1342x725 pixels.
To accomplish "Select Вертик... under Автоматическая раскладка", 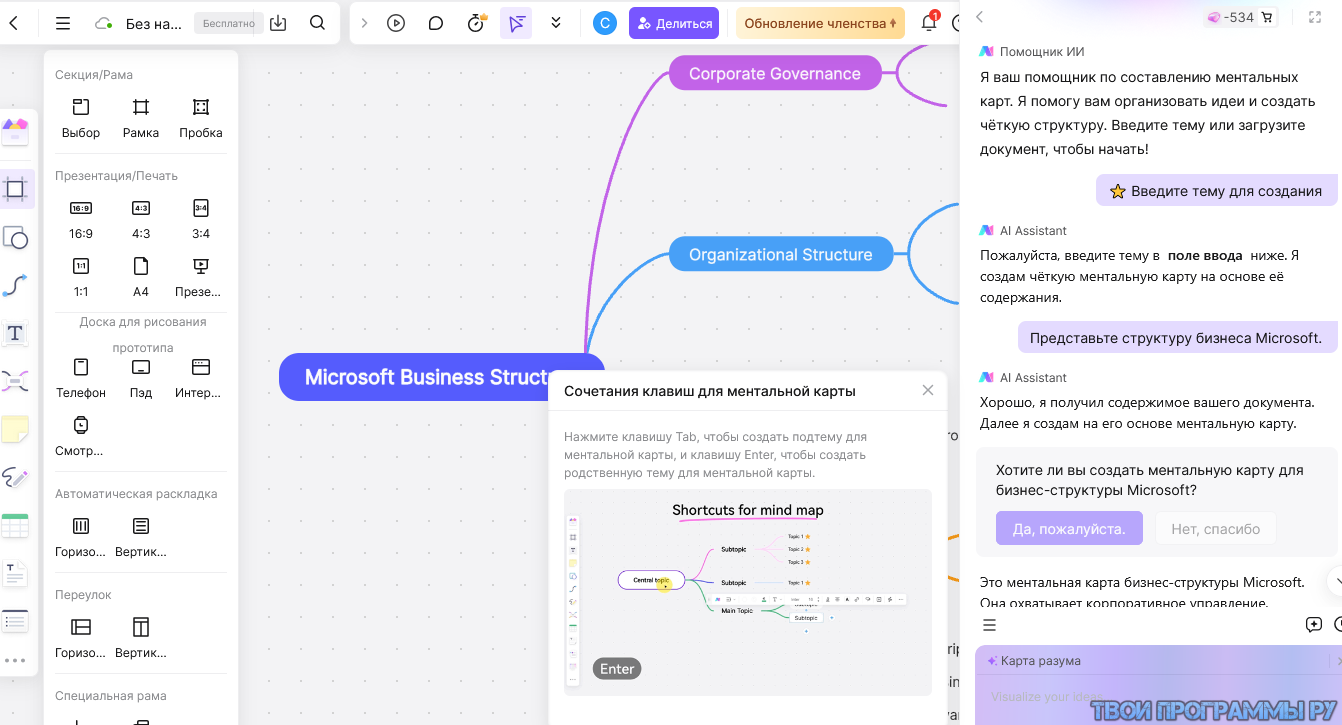I will click(141, 537).
